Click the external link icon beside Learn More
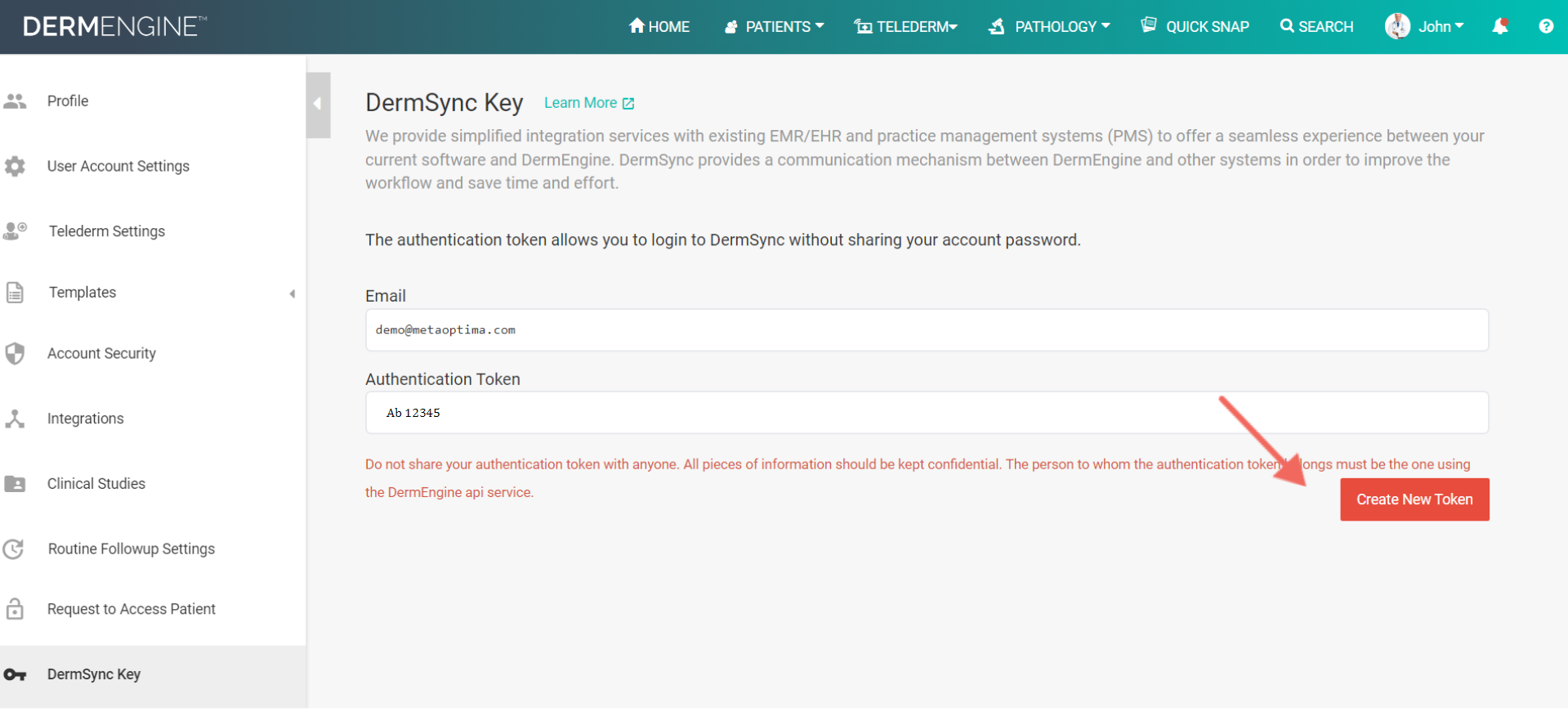Viewport: 1568px width, 712px height. (x=628, y=104)
